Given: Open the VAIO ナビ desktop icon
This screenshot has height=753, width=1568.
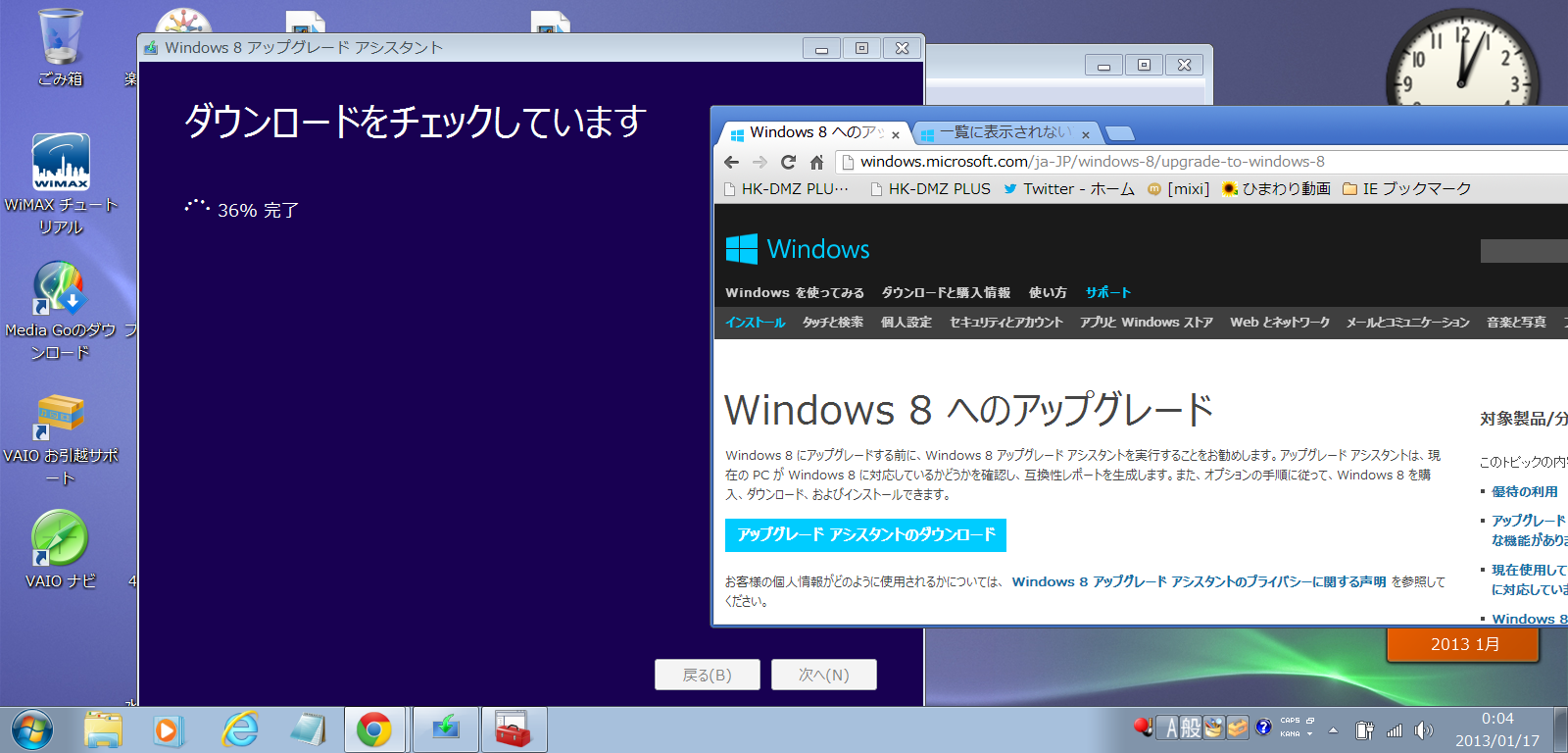Looking at the screenshot, I should coord(60,549).
